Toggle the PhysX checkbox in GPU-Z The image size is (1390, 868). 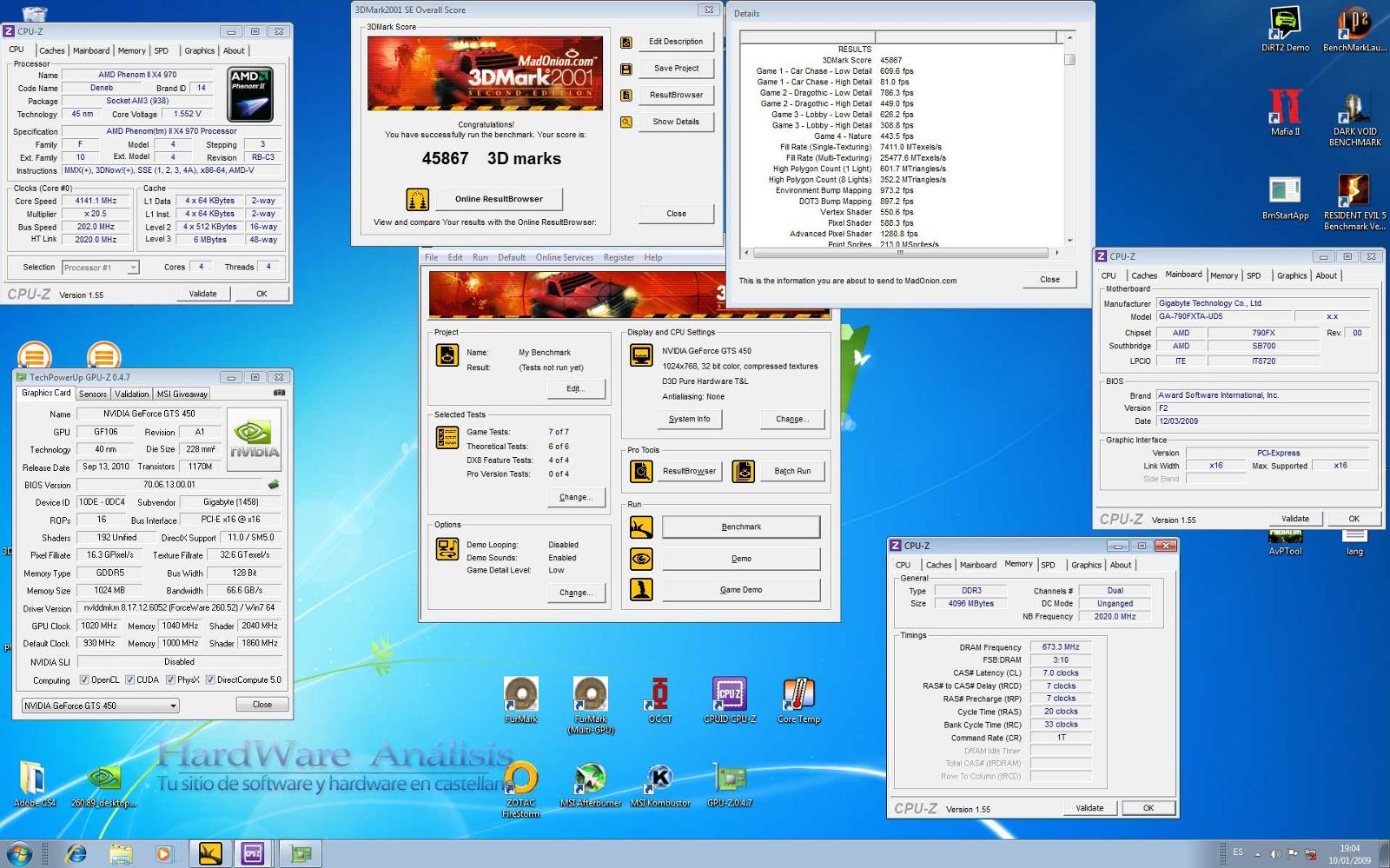coord(170,679)
